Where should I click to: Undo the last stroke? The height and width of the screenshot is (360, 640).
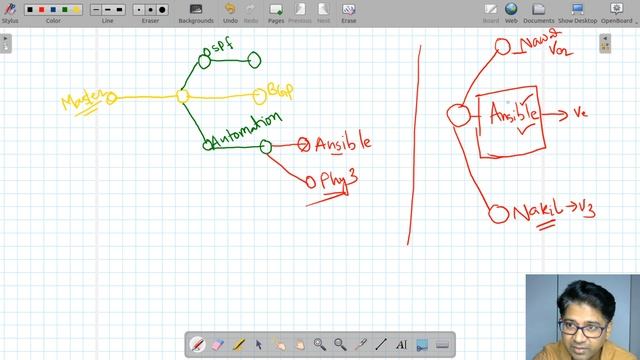click(230, 13)
